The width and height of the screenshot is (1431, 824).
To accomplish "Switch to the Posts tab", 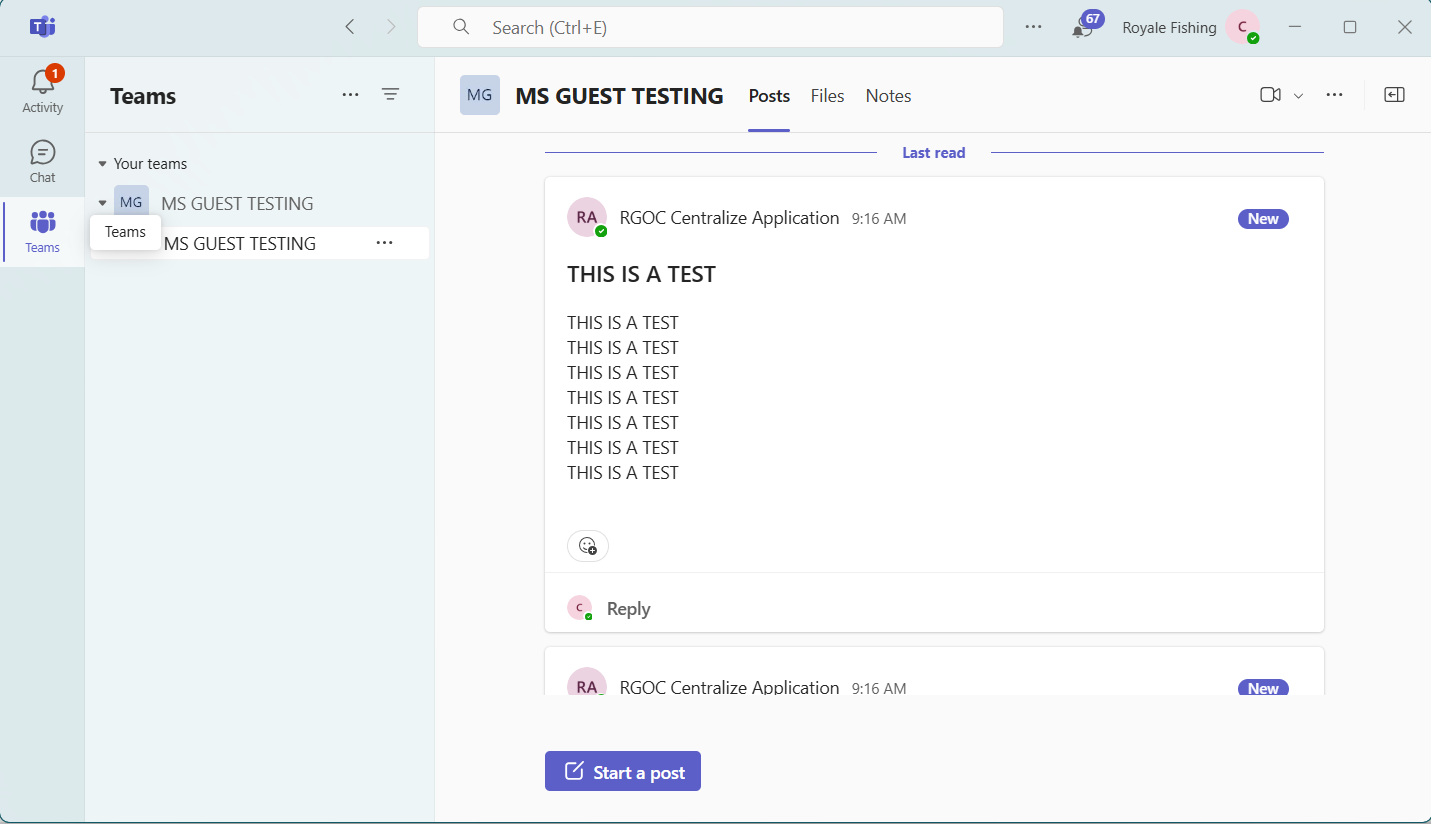I will coord(769,96).
